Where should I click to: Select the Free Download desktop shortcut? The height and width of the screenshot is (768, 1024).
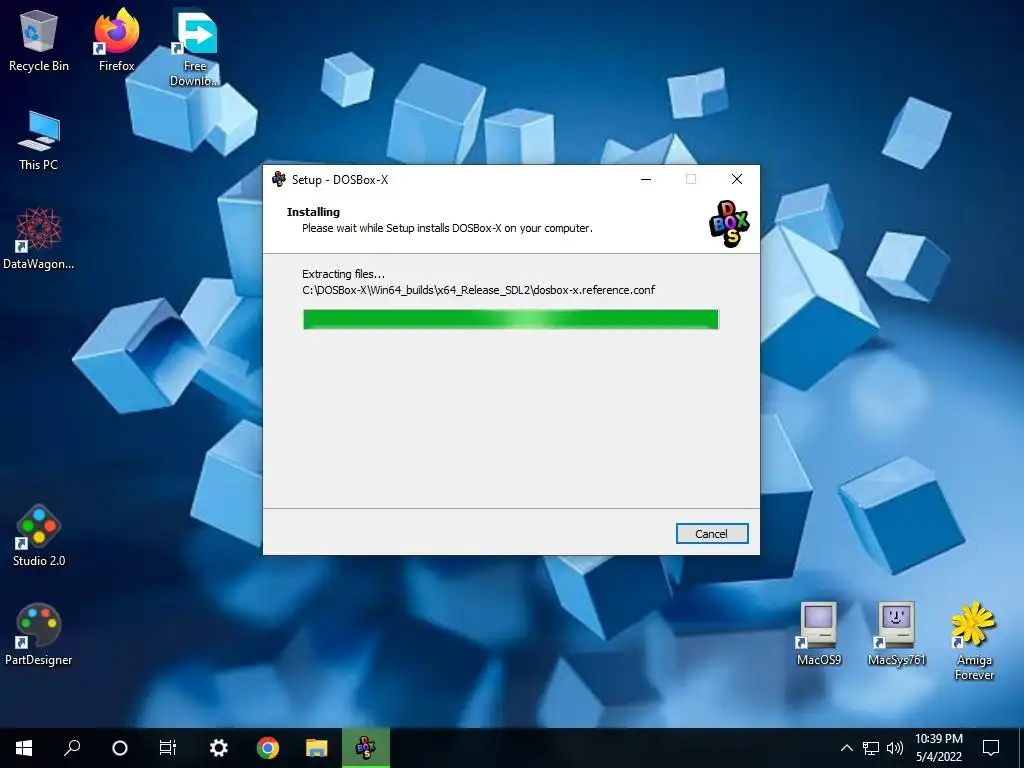pyautogui.click(x=195, y=48)
